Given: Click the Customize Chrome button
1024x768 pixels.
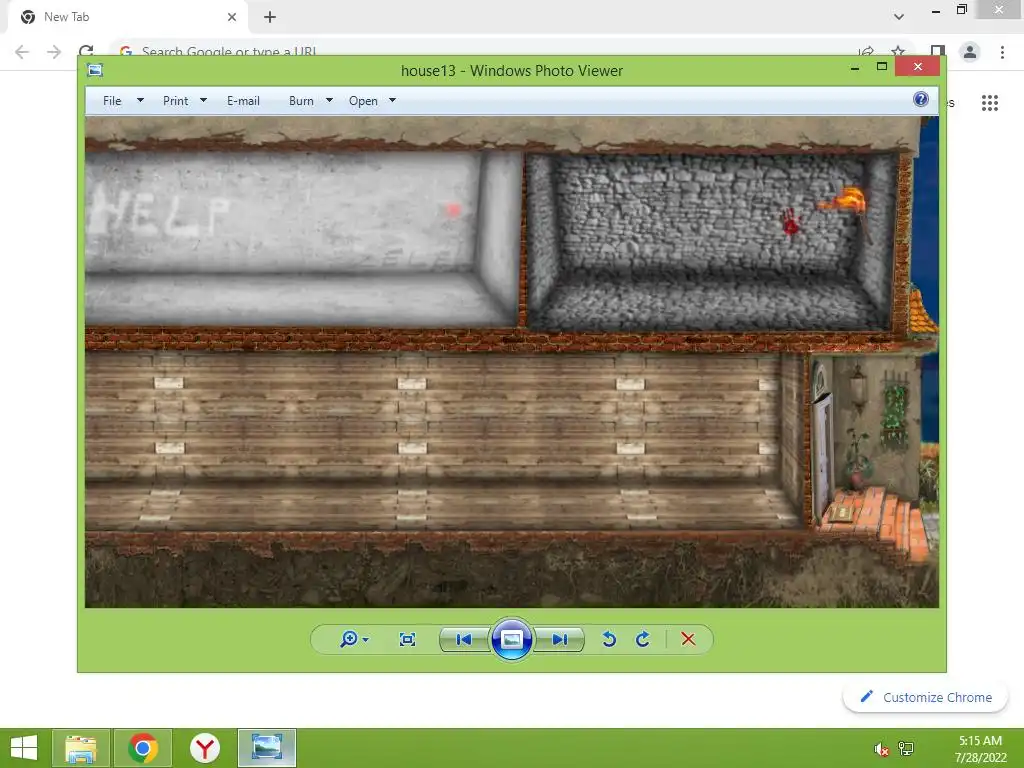Looking at the screenshot, I should pyautogui.click(x=925, y=697).
